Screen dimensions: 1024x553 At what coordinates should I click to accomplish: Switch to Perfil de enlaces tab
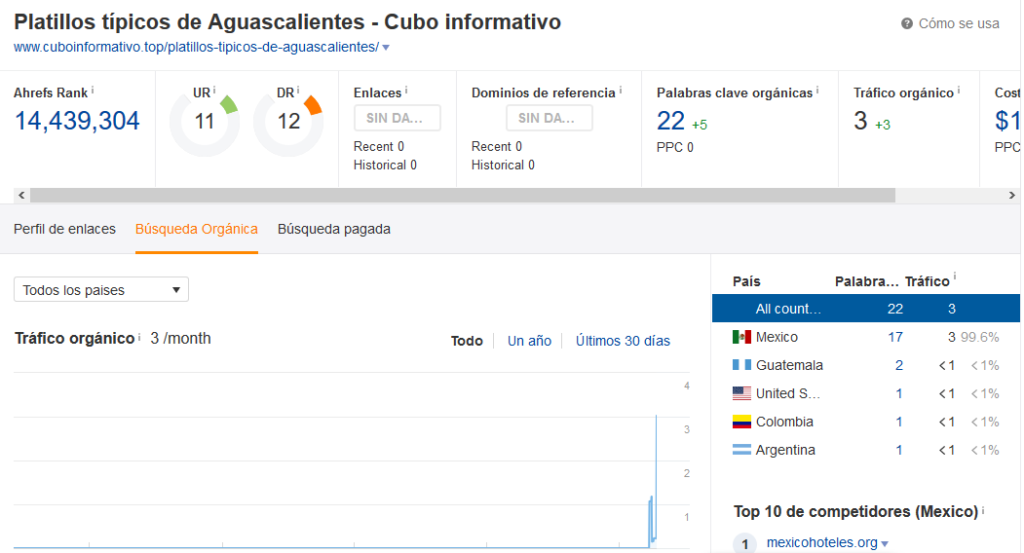click(x=65, y=229)
